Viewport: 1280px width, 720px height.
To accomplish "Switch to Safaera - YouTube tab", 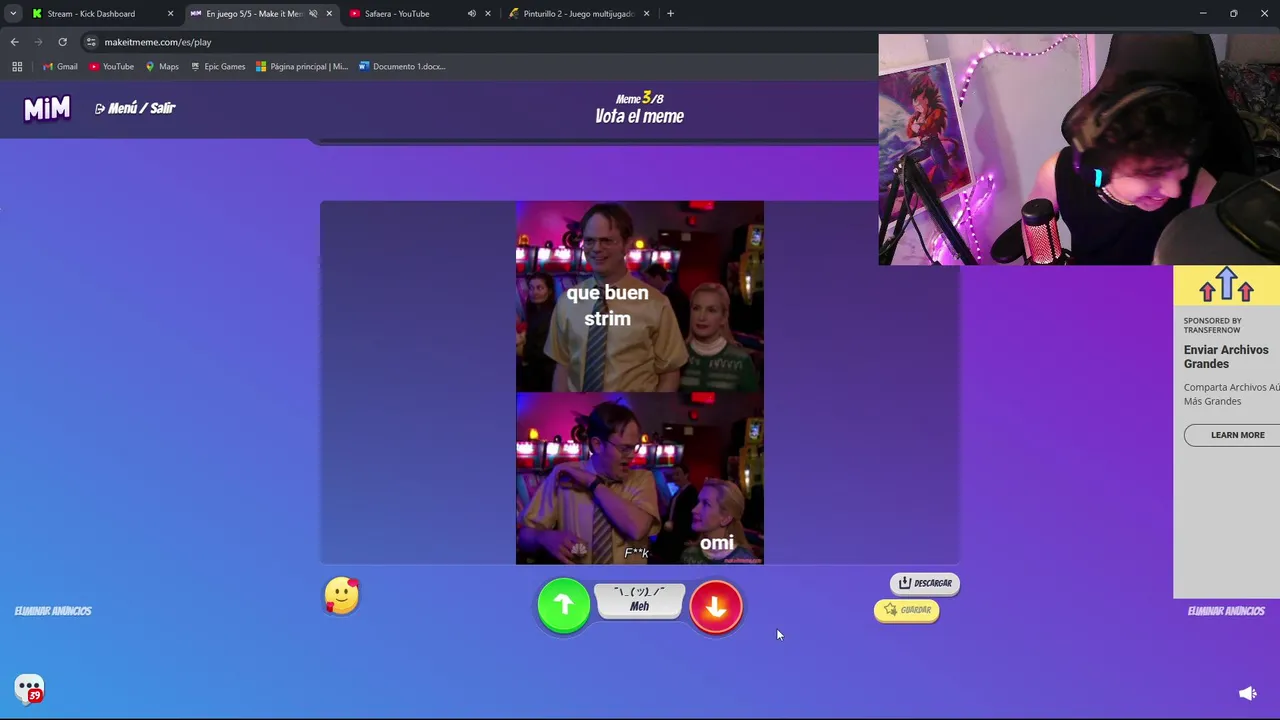I will click(x=397, y=14).
